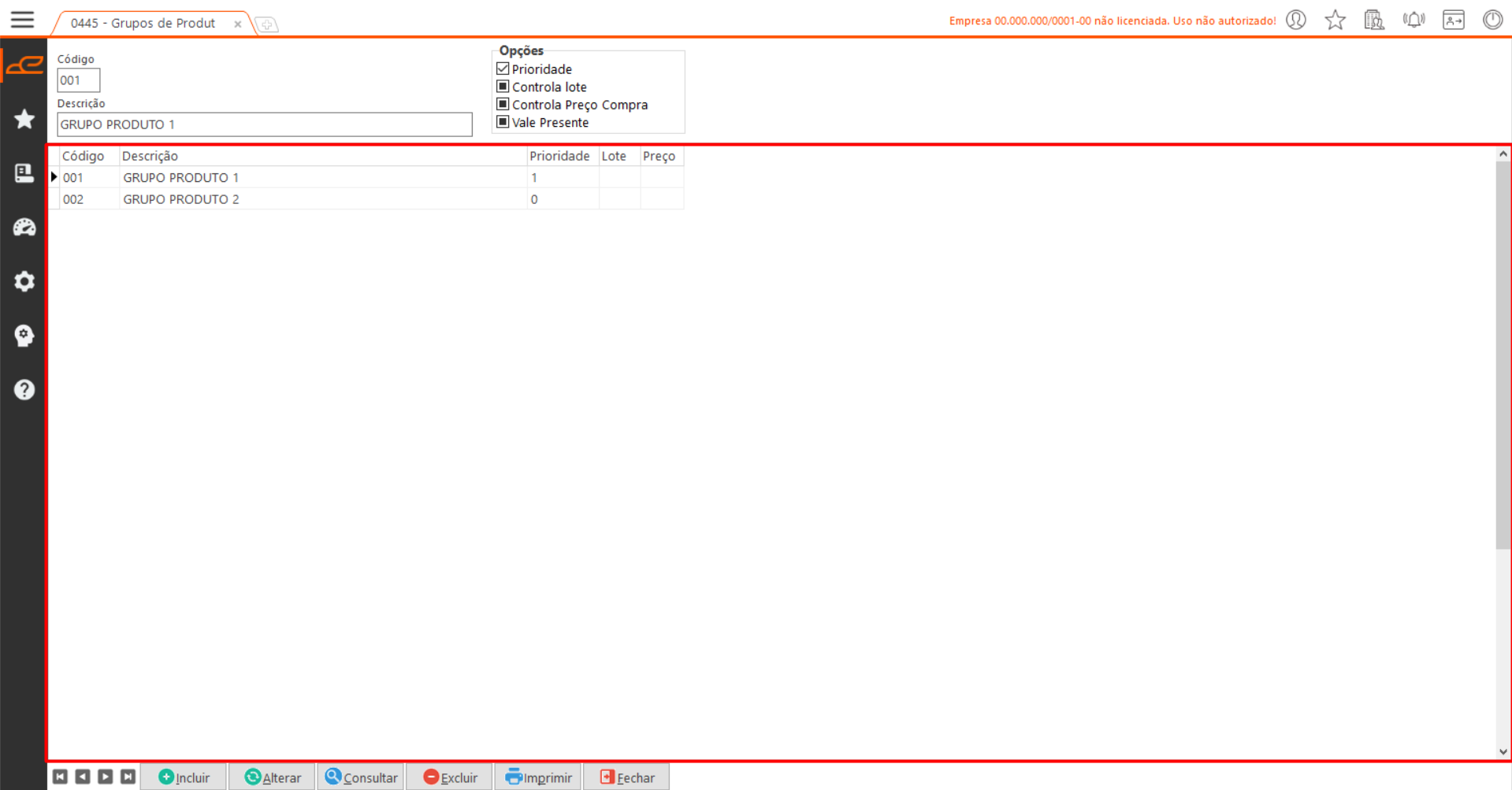
Task: Click the vertical scrollbar down arrow
Action: 1503,751
